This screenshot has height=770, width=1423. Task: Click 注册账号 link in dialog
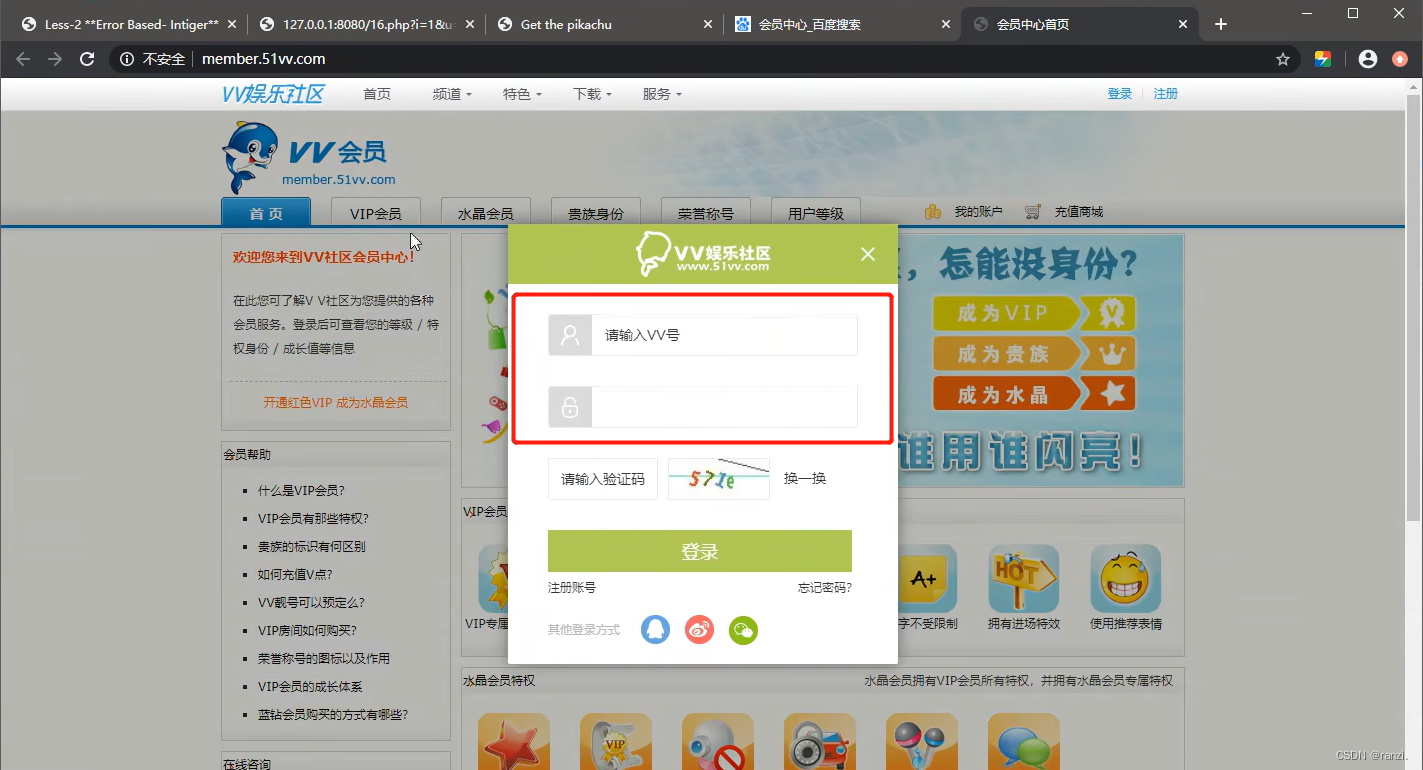click(572, 588)
